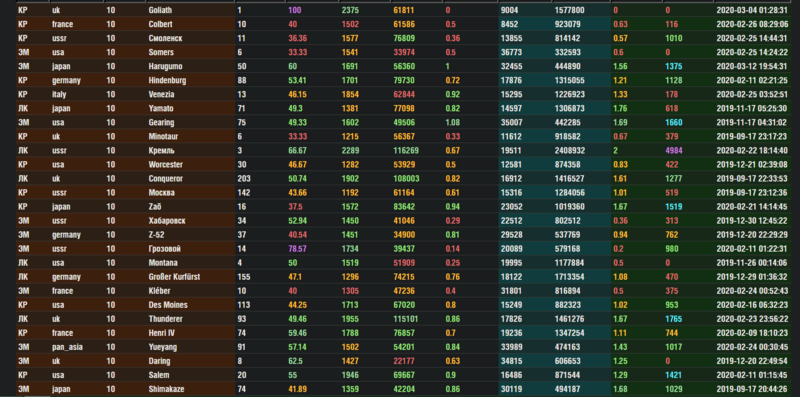Select the date 2019-09-17 20:44:26
800x397 pixels.
click(752, 389)
